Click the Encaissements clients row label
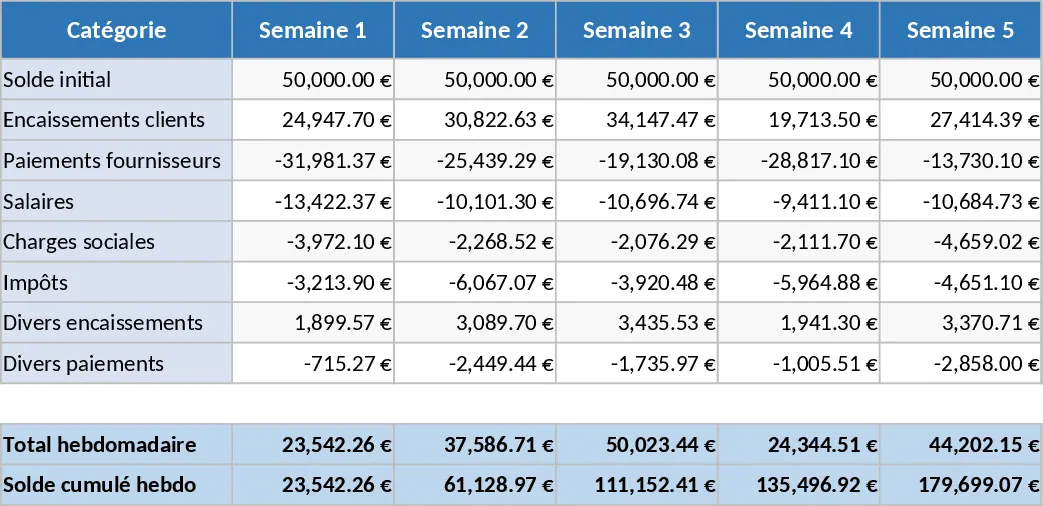This screenshot has width=1043, height=506. pyautogui.click(x=116, y=120)
